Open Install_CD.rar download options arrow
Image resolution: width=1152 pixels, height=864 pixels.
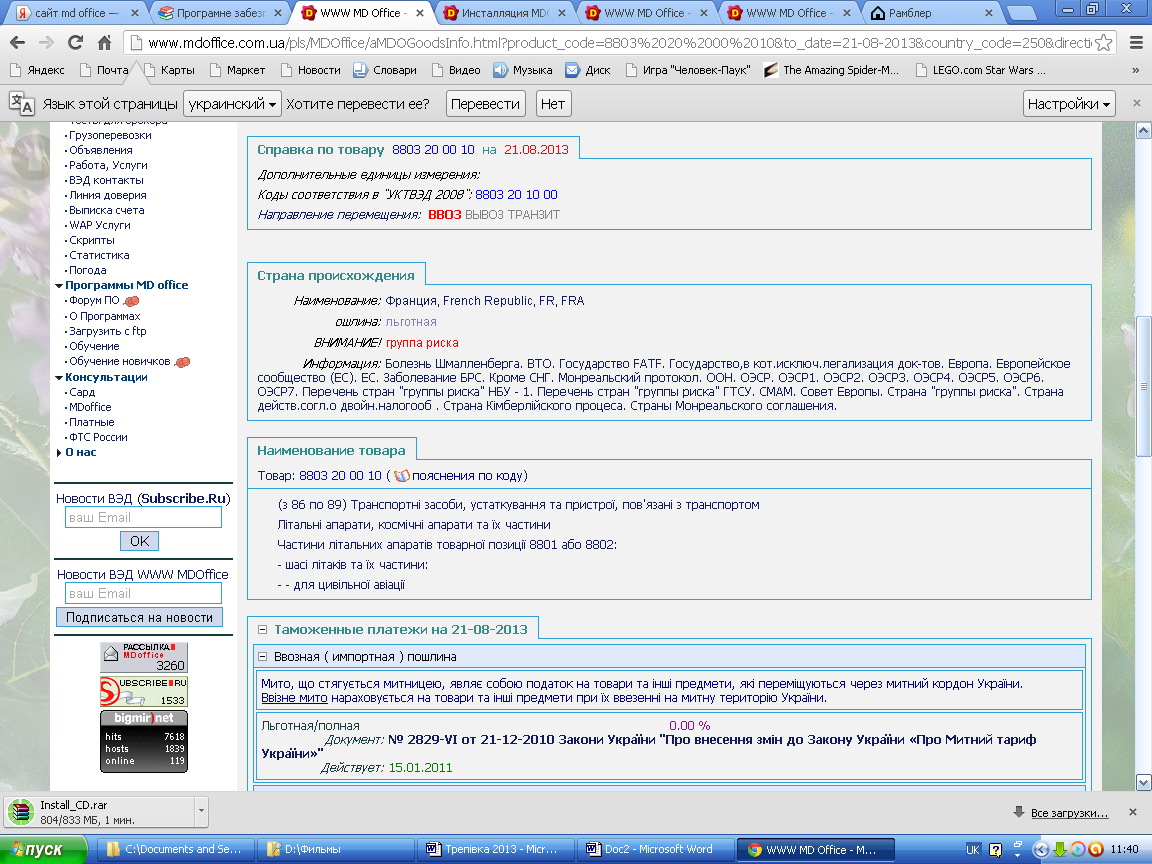tap(201, 812)
